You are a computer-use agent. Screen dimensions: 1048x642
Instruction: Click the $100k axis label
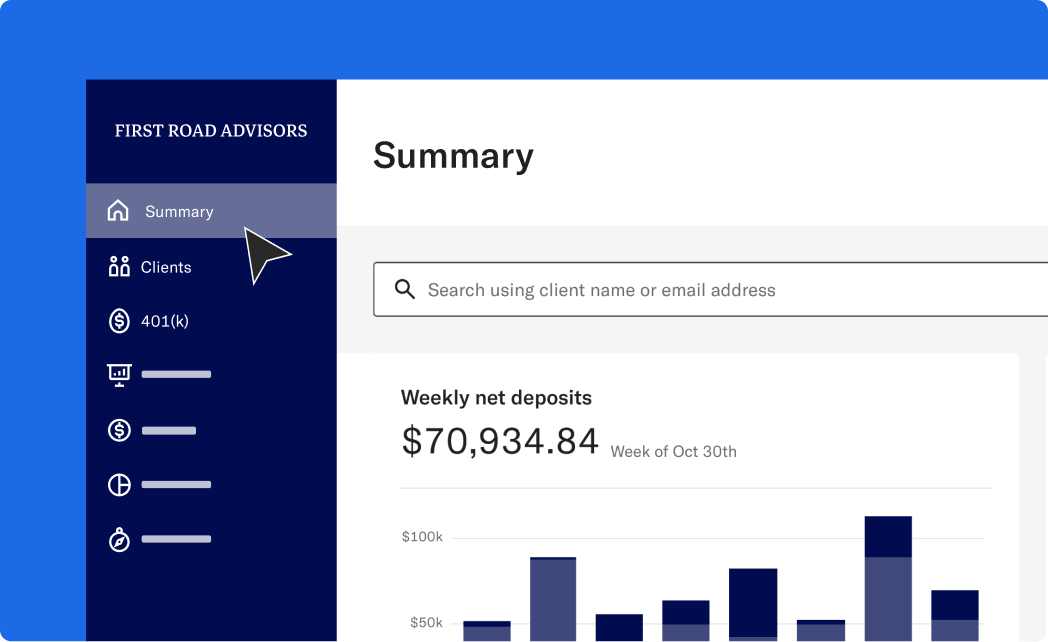(422, 537)
